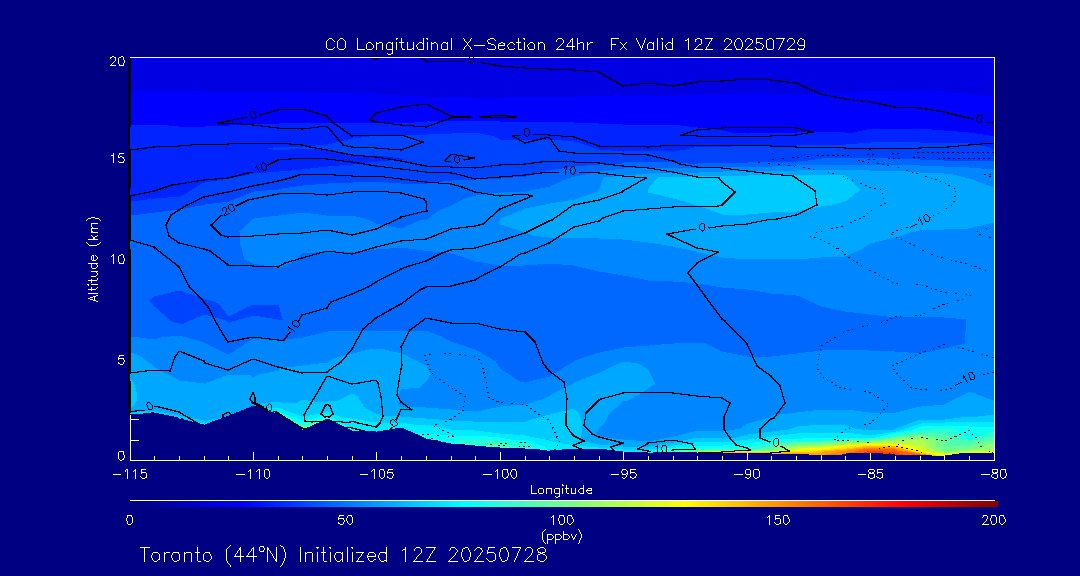Click the horizontal ppbv color scale bar
The image size is (1080, 576).
click(x=563, y=504)
